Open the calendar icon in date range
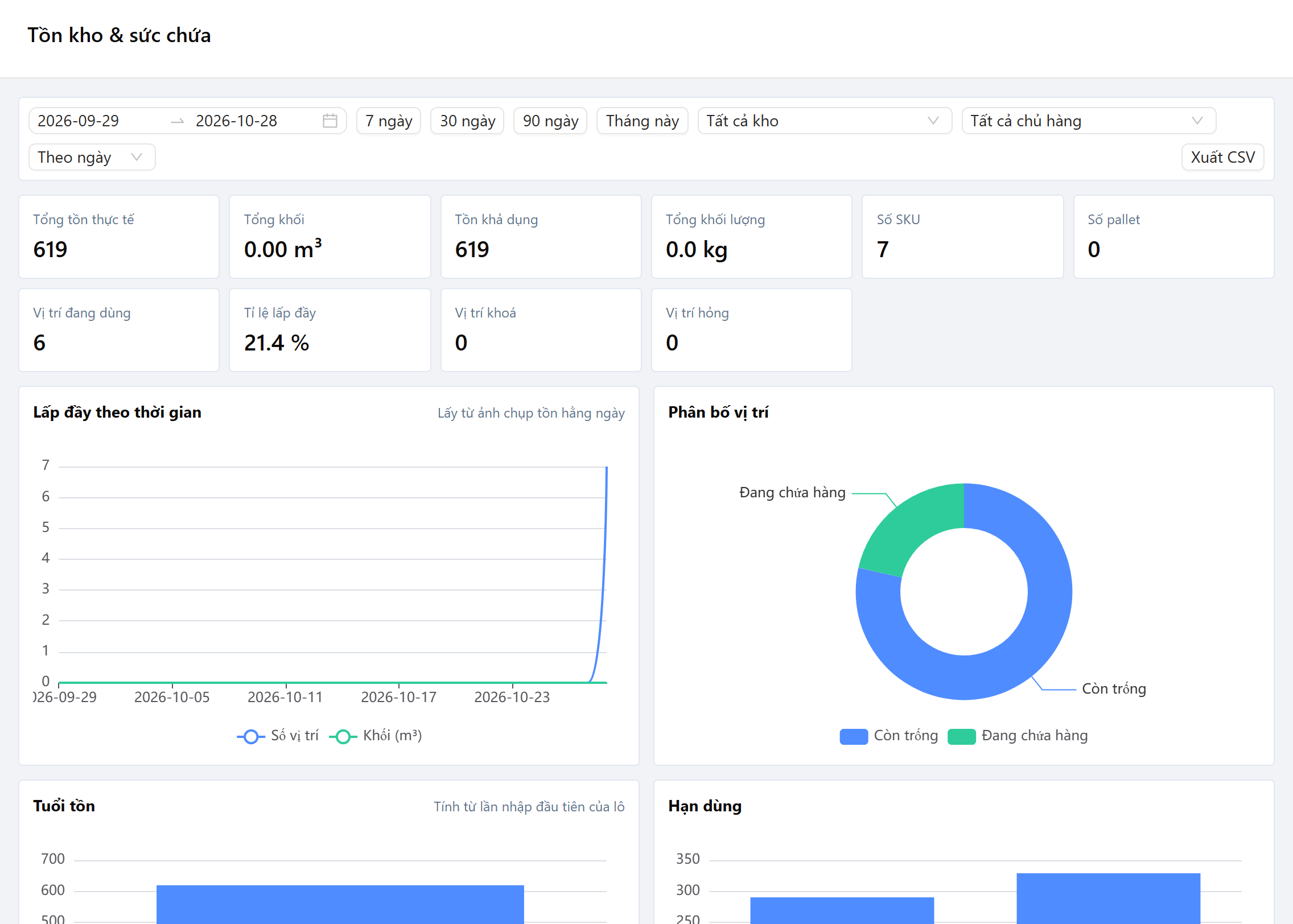1293x924 pixels. tap(330, 121)
